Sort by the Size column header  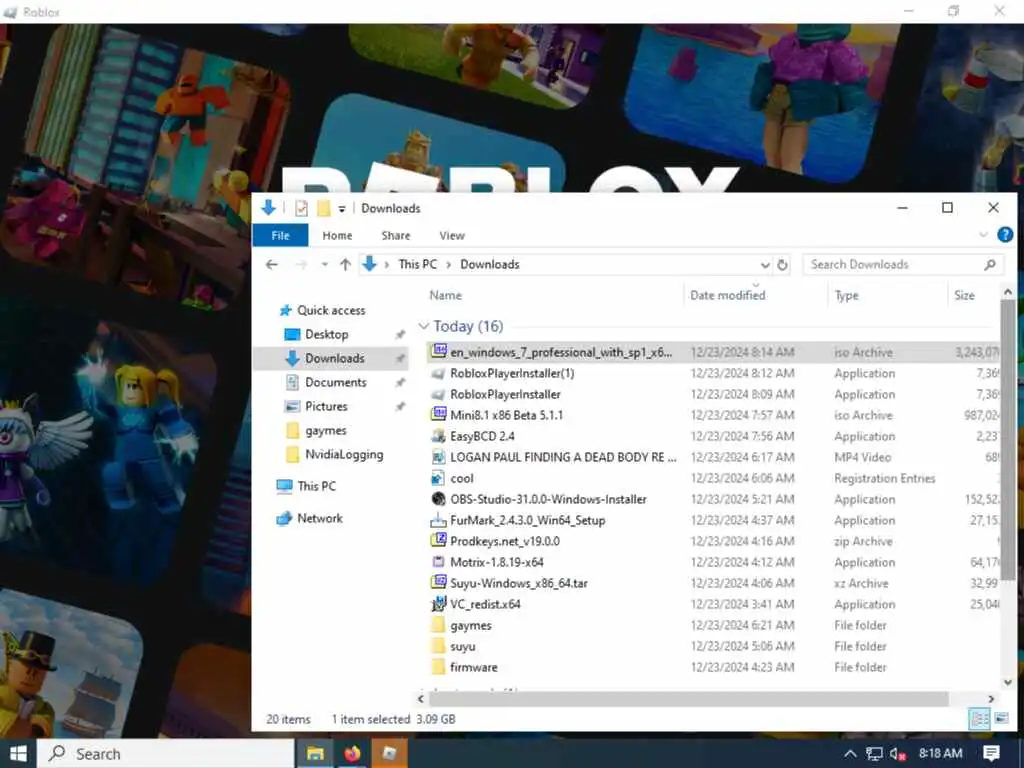click(964, 295)
